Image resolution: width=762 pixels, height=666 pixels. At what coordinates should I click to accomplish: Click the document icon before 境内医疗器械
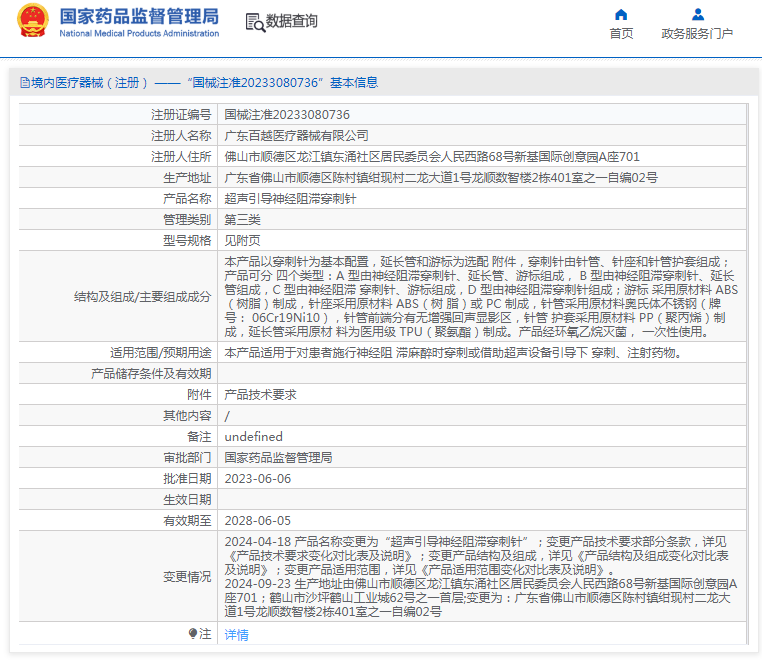click(x=25, y=83)
